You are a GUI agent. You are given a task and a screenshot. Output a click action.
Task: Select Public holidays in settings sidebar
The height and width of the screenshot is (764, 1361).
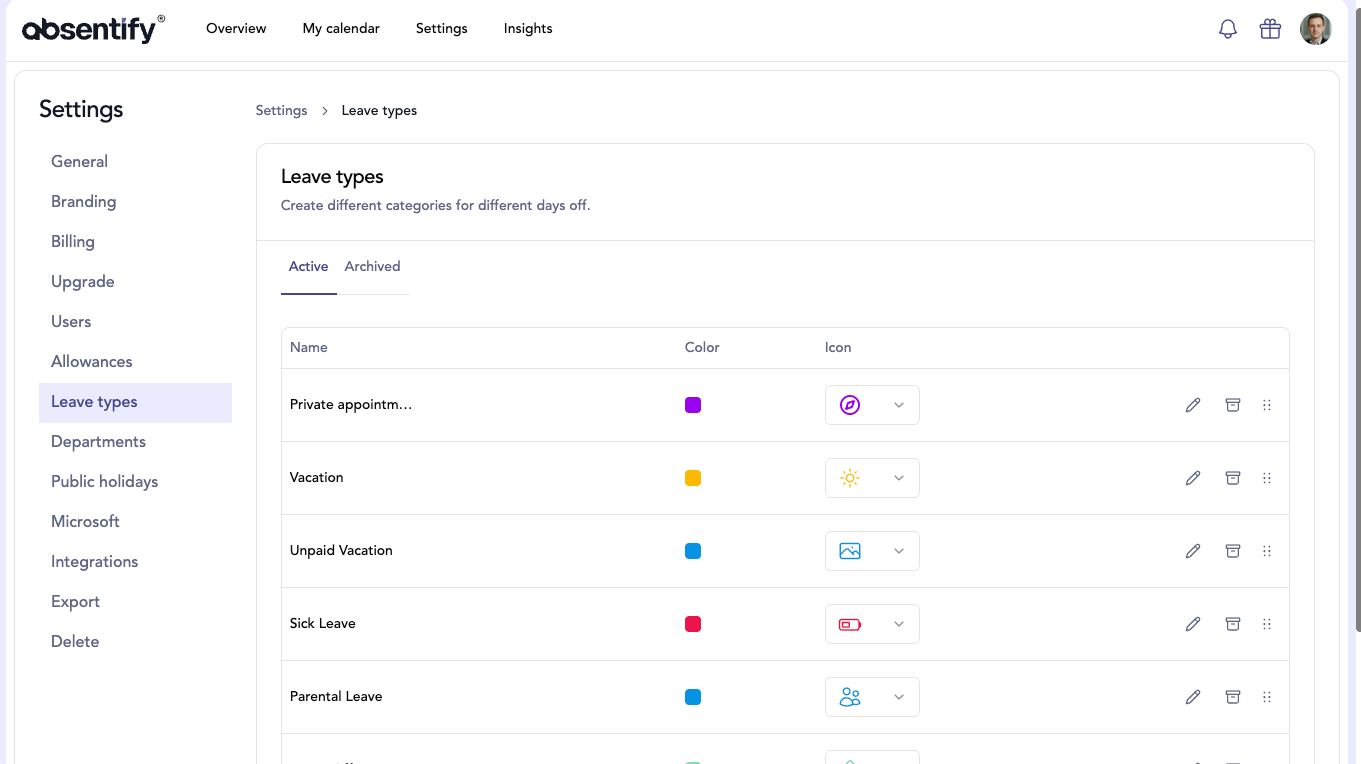coord(135,482)
